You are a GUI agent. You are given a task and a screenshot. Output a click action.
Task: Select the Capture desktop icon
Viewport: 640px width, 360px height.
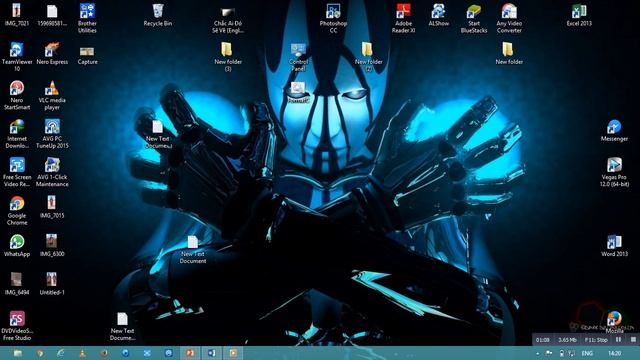point(87,55)
